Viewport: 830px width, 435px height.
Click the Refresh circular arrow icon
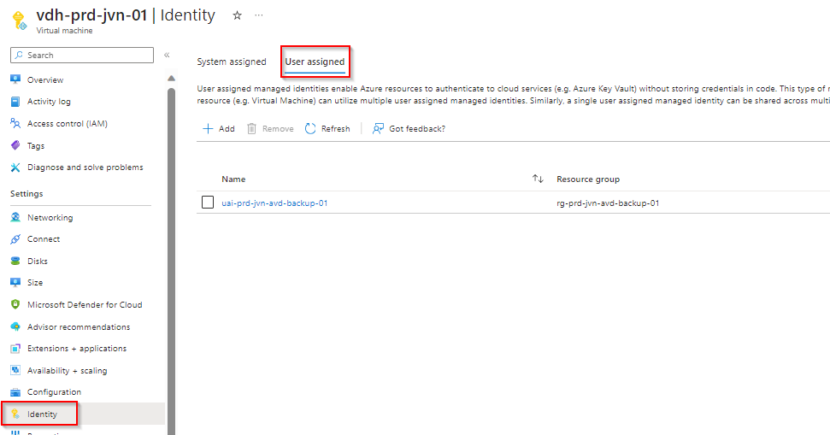point(310,129)
